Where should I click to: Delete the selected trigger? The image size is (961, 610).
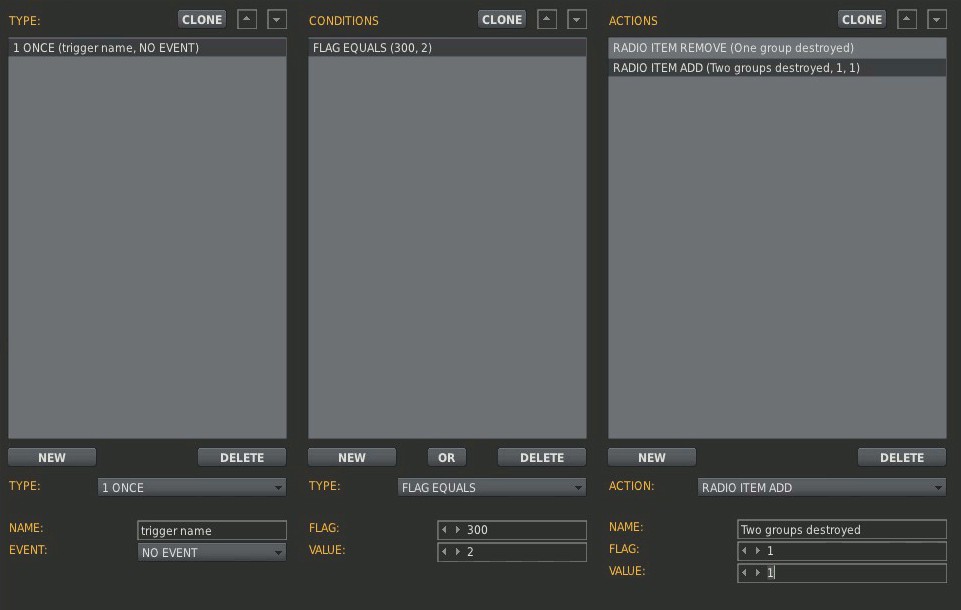[242, 457]
